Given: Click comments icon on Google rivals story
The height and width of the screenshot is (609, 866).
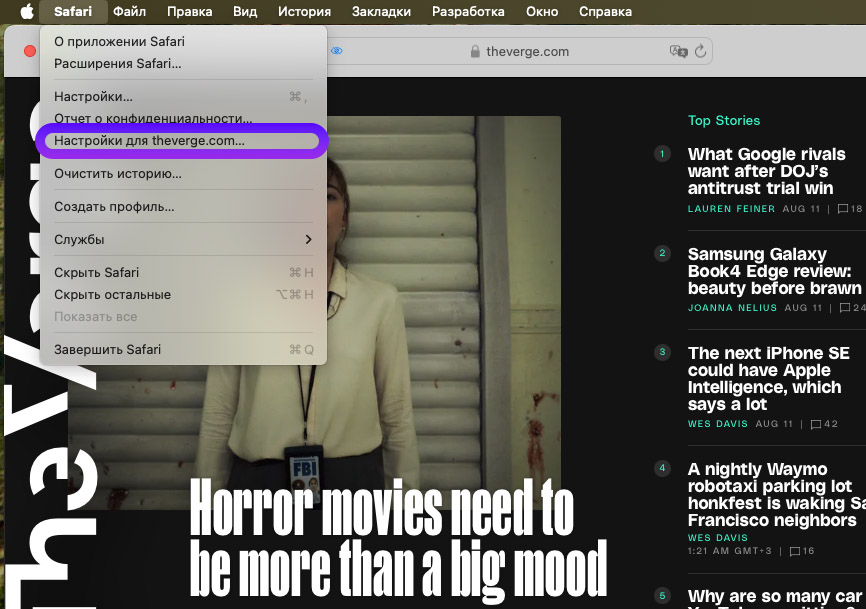Looking at the screenshot, I should (843, 209).
